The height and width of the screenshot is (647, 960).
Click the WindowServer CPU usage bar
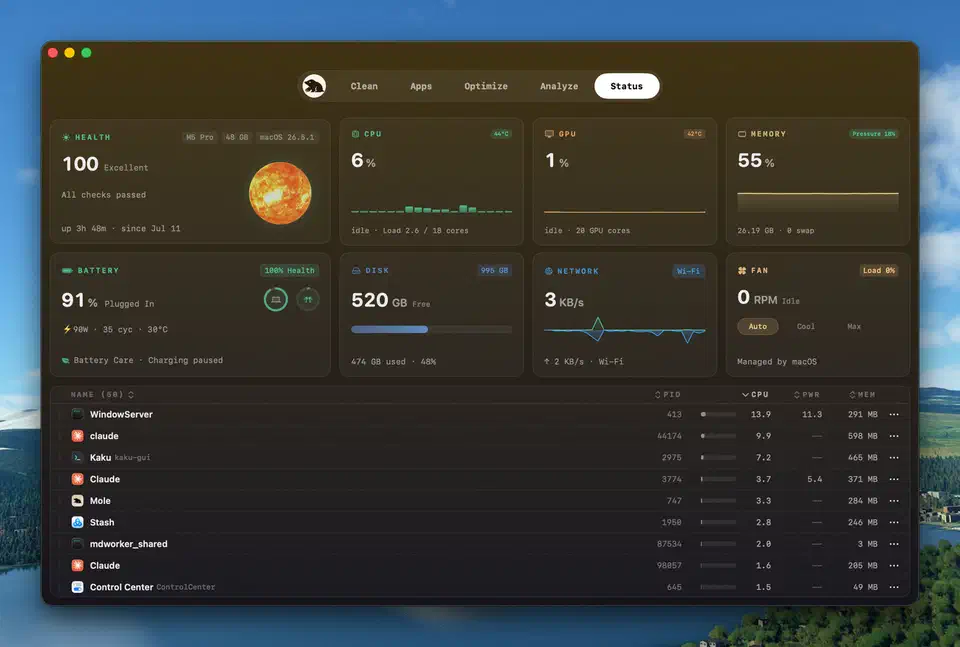pyautogui.click(x=718, y=414)
